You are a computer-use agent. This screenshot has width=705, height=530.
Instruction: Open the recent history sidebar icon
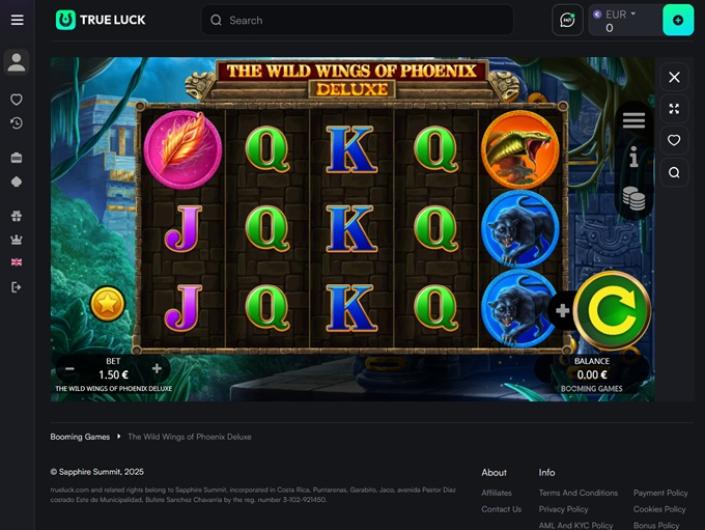(x=17, y=123)
